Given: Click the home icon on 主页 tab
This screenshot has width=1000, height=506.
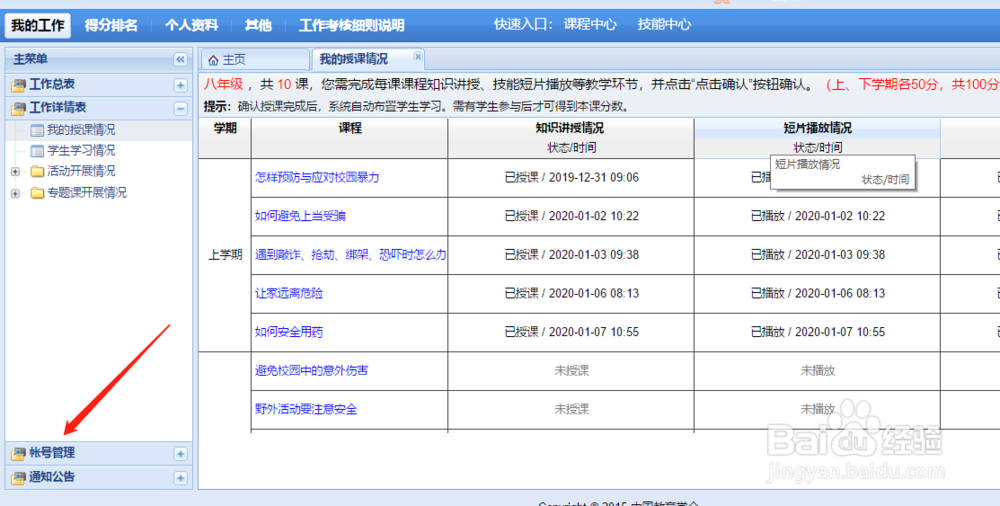Looking at the screenshot, I should 213,60.
